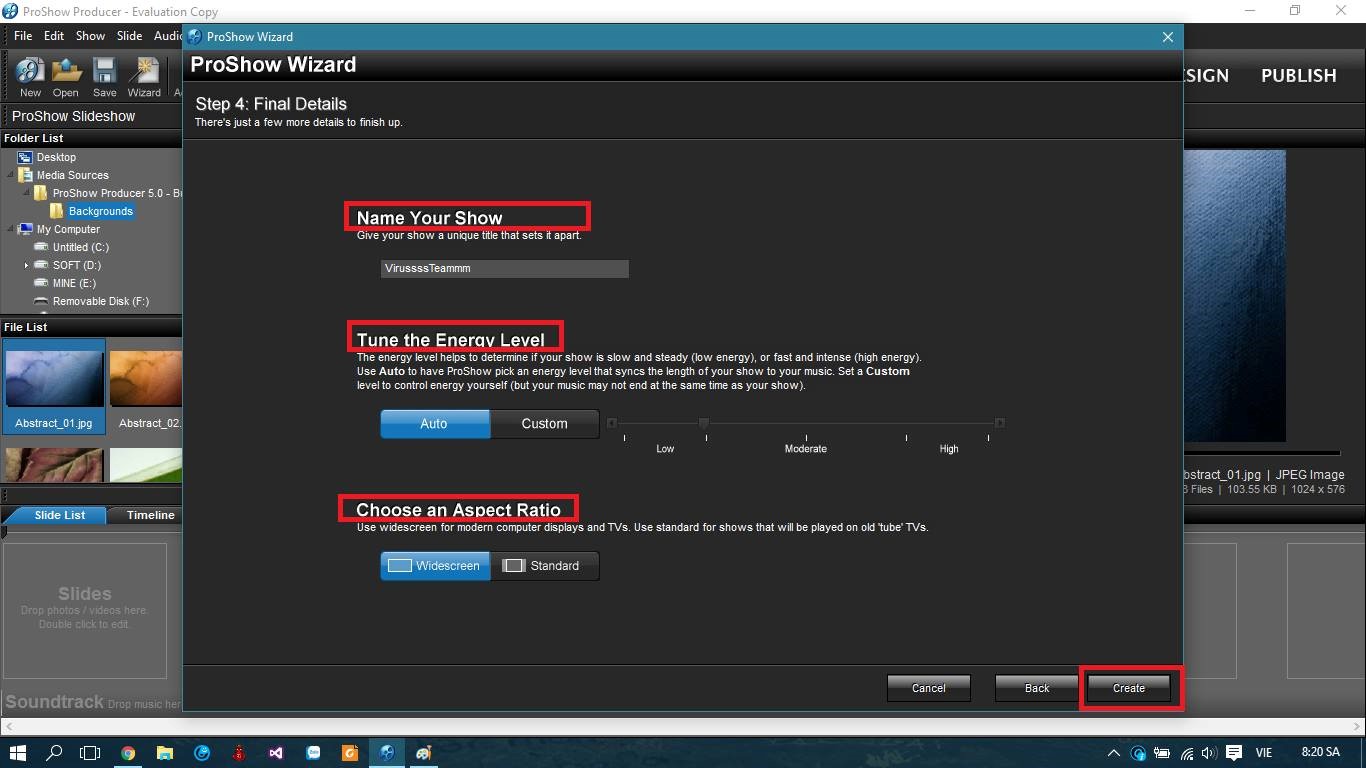Select MINE (E:) drive
This screenshot has width=1366, height=768.
tap(74, 283)
